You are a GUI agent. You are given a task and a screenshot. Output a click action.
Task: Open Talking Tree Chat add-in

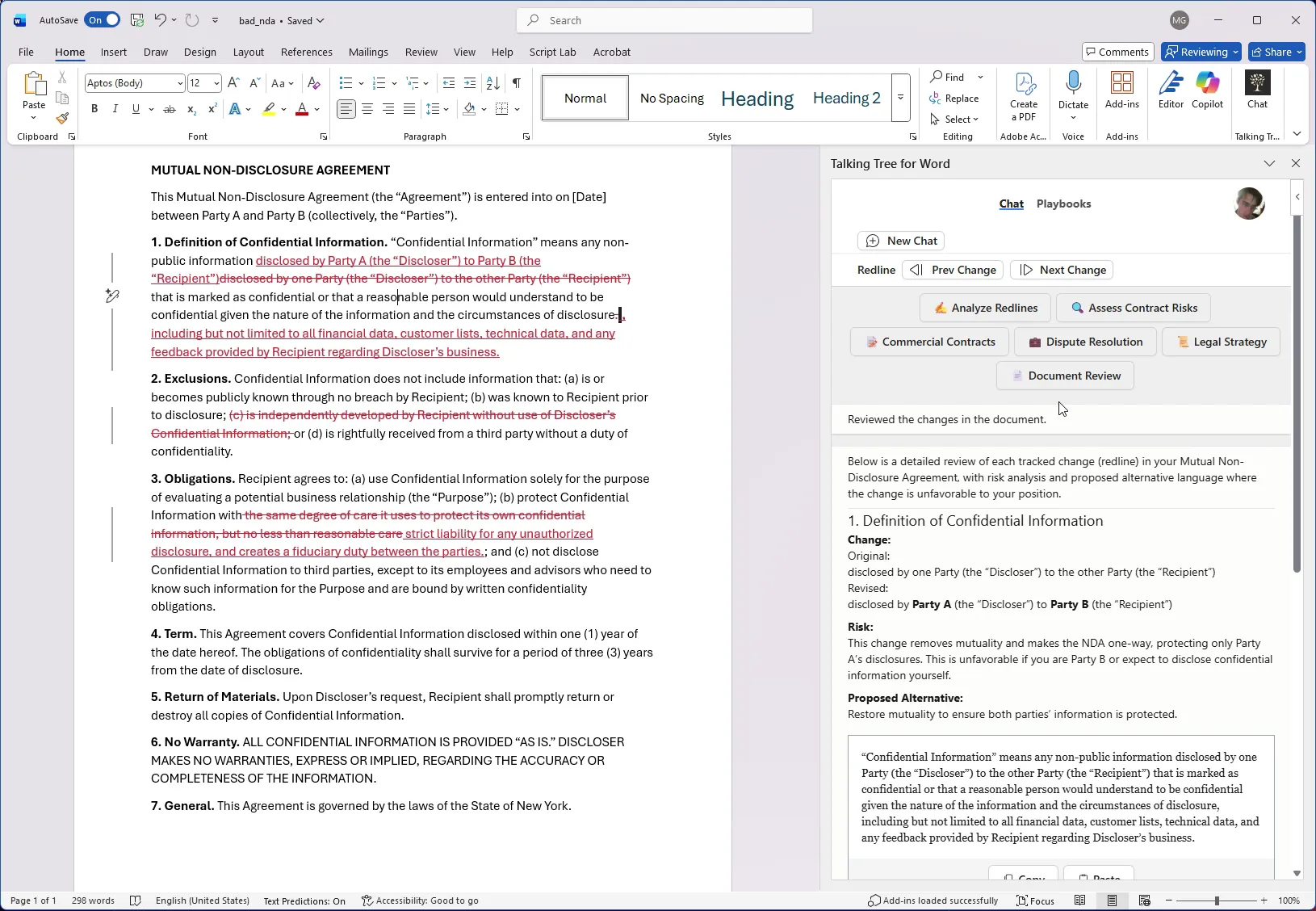coord(1258,90)
